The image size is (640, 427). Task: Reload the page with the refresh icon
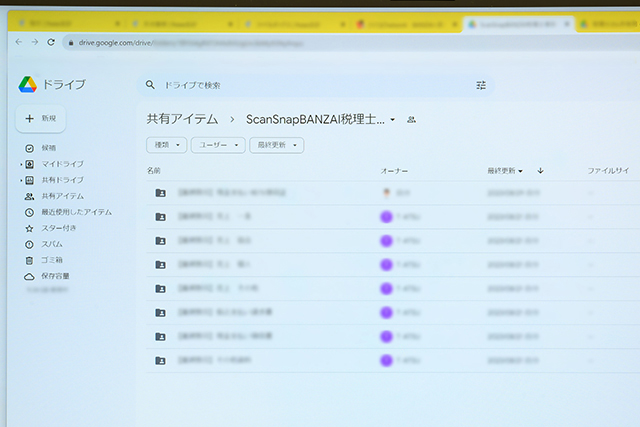(x=51, y=42)
